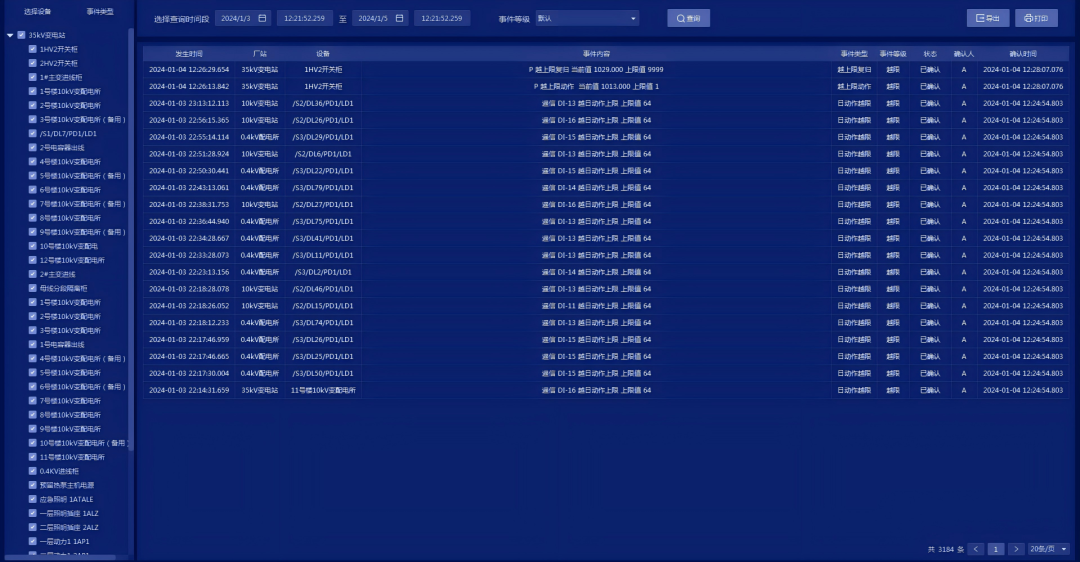This screenshot has width=1080, height=562.
Task: Click the device tree vertical scrollbar
Action: [131, 238]
